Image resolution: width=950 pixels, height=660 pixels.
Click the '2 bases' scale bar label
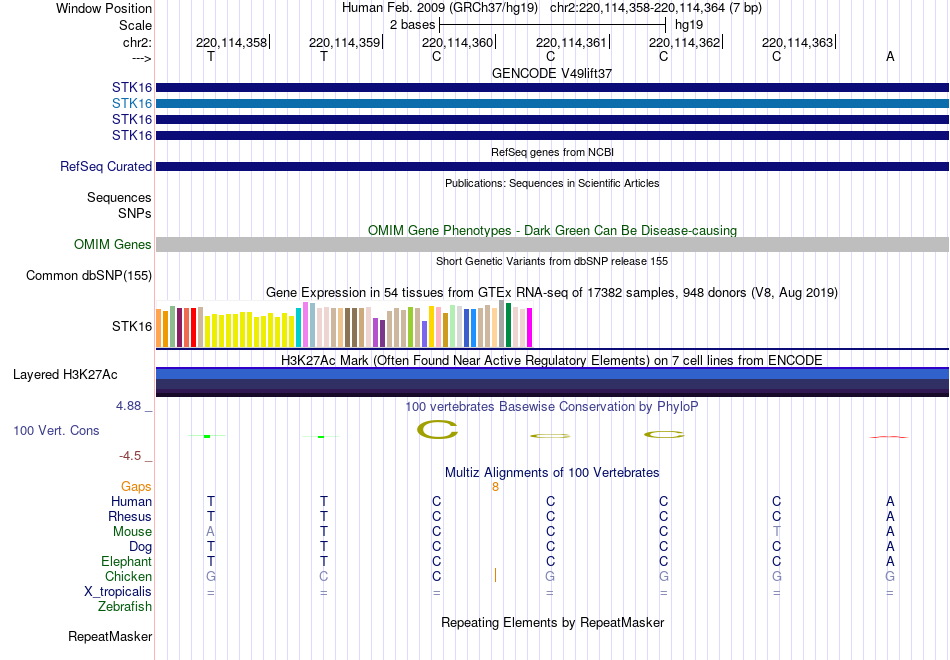tap(412, 25)
